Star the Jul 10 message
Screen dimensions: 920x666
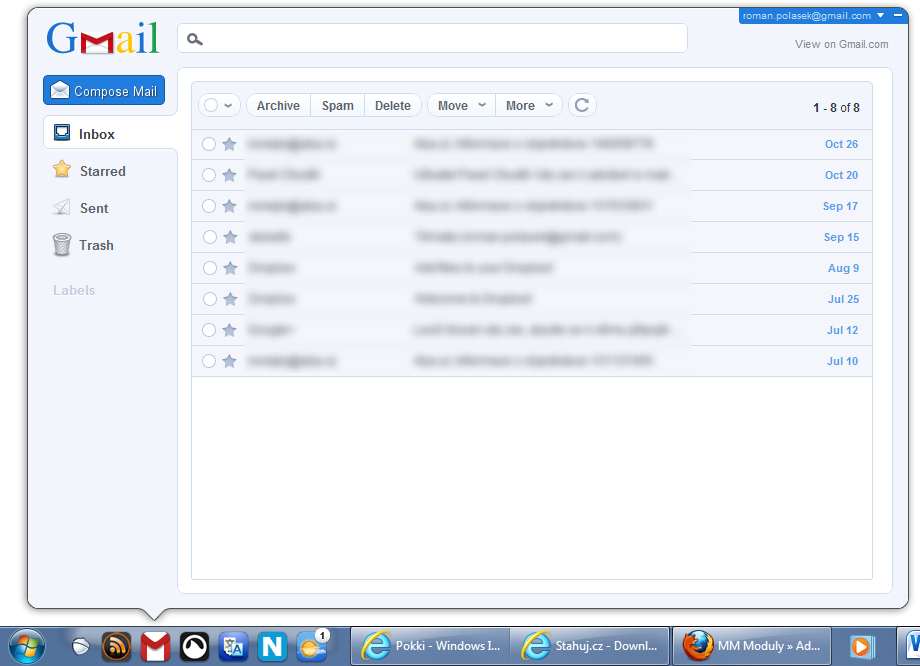click(229, 361)
